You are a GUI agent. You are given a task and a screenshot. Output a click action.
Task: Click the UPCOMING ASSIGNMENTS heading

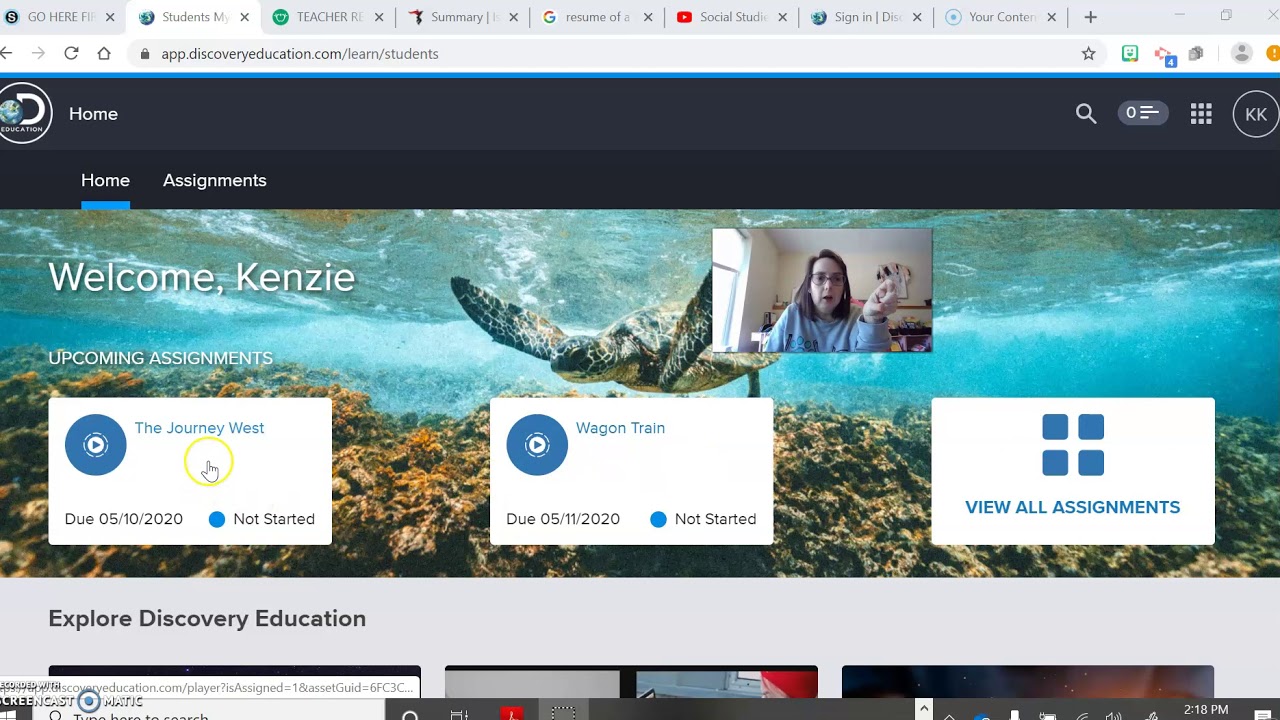click(x=160, y=358)
